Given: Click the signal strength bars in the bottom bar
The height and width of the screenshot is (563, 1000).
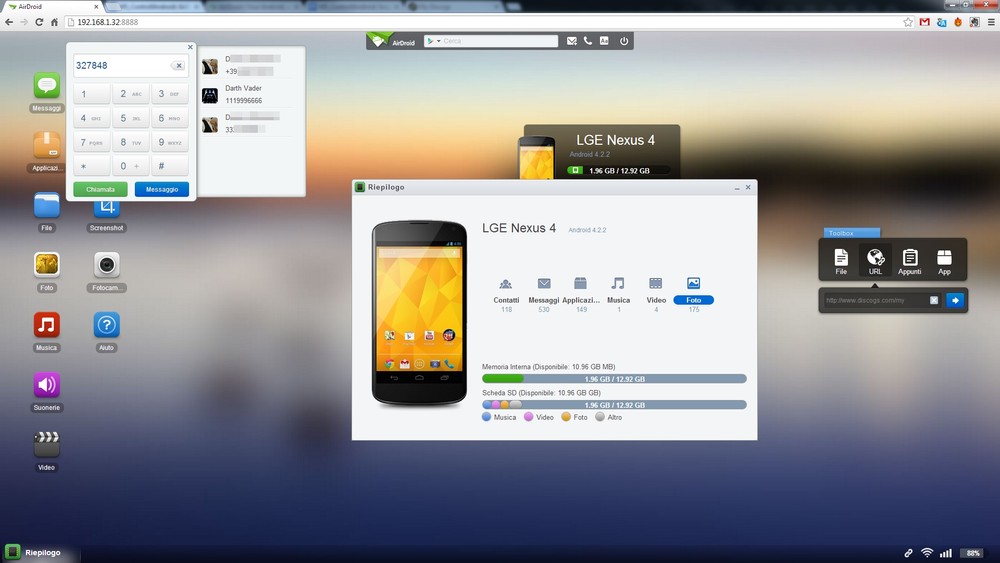Looking at the screenshot, I should pyautogui.click(x=946, y=553).
